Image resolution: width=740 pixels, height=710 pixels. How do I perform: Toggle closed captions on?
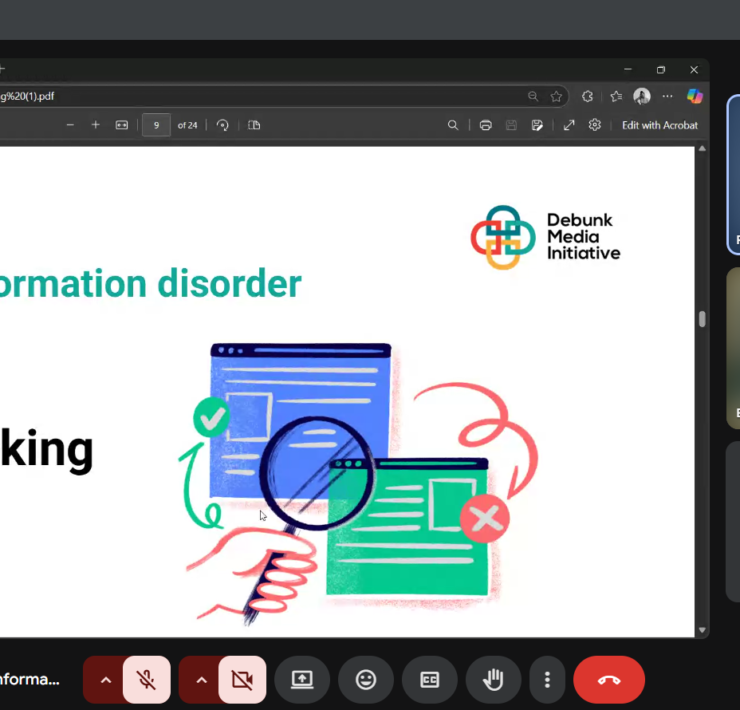(x=430, y=680)
